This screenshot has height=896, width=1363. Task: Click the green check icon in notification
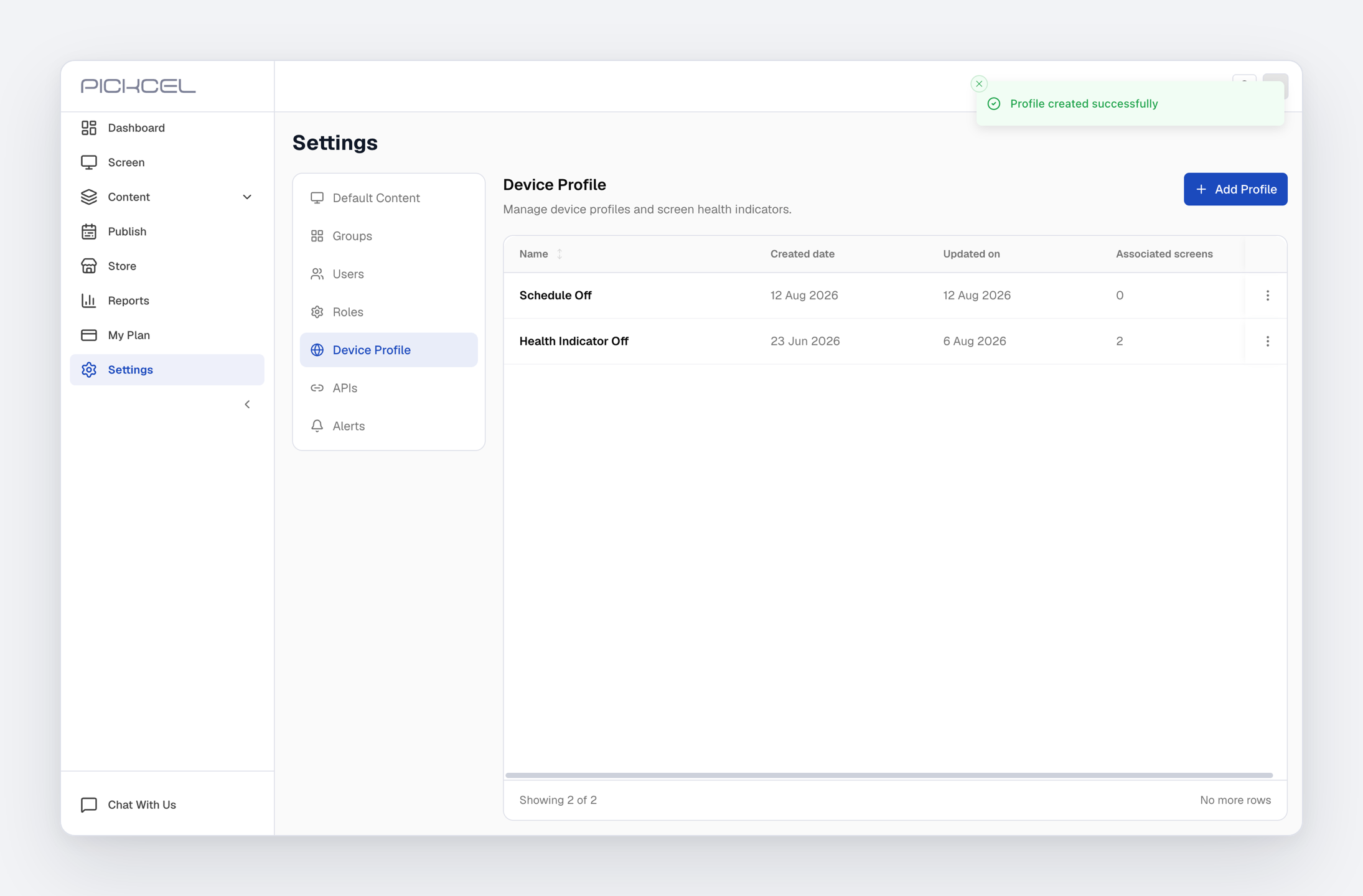coord(994,104)
